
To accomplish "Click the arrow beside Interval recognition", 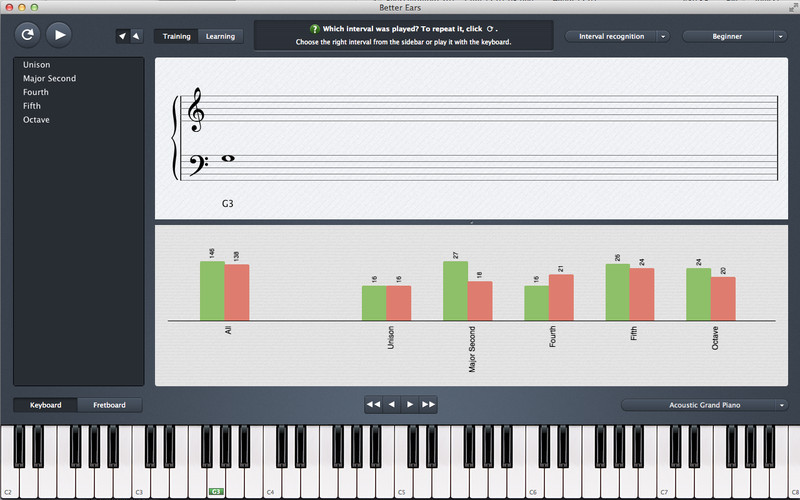I will tap(663, 36).
